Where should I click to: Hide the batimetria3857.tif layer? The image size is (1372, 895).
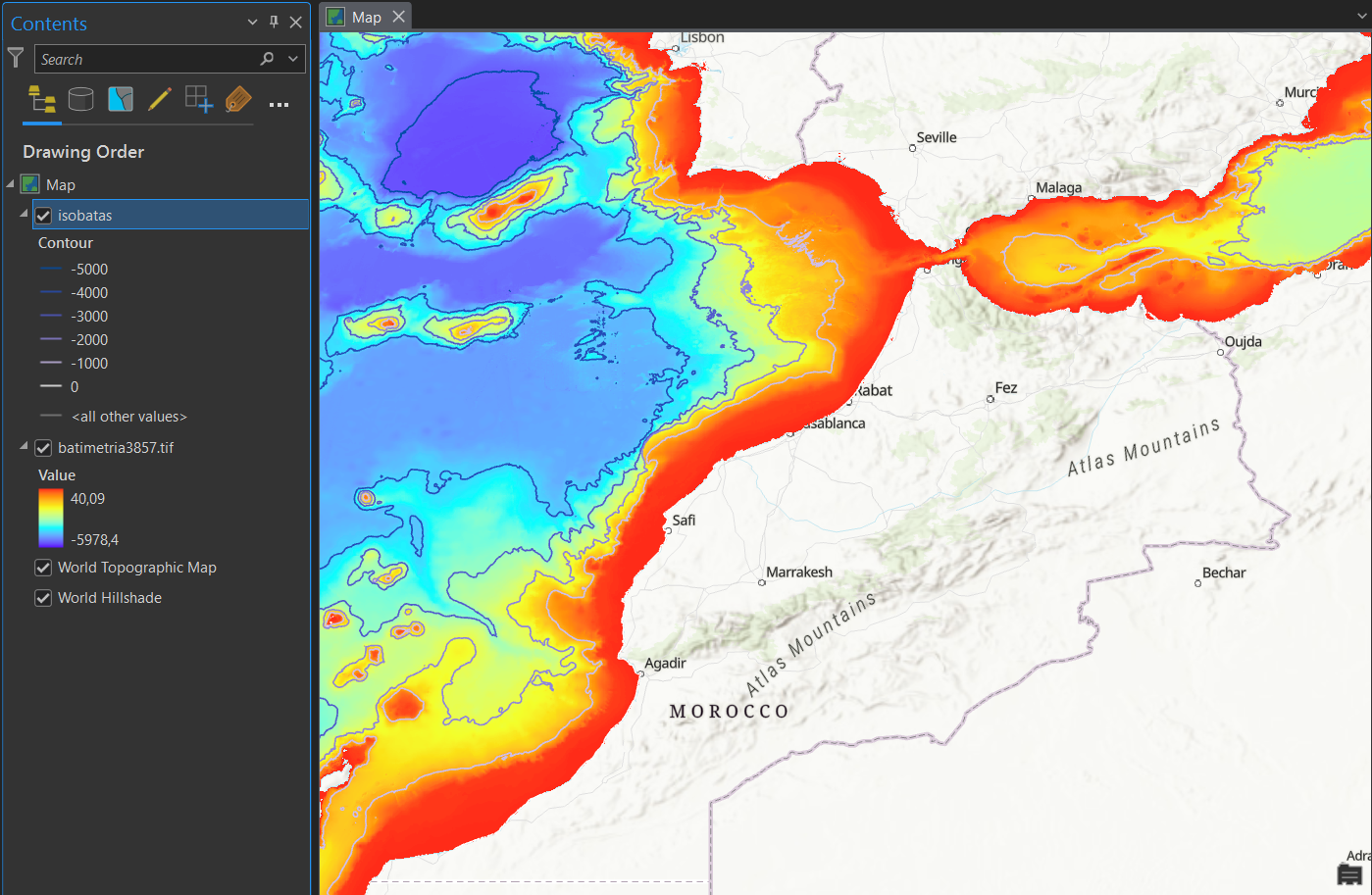click(43, 448)
